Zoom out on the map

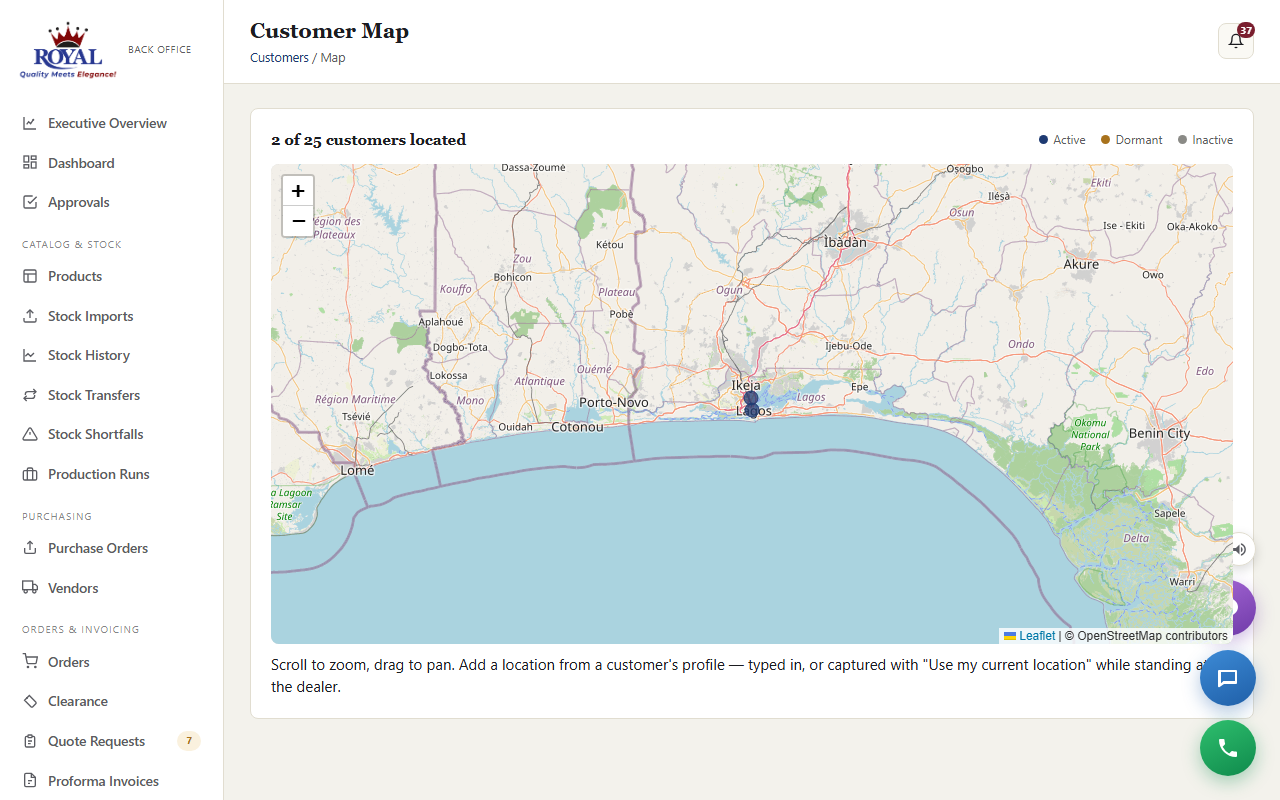[298, 221]
